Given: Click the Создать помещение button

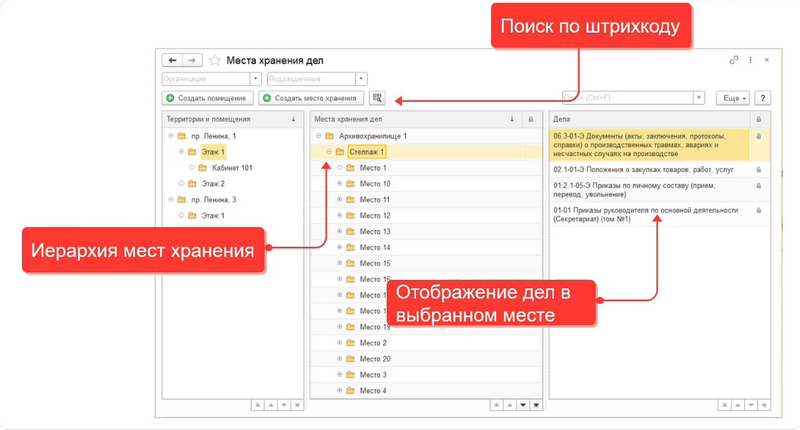Looking at the screenshot, I should pyautogui.click(x=208, y=98).
